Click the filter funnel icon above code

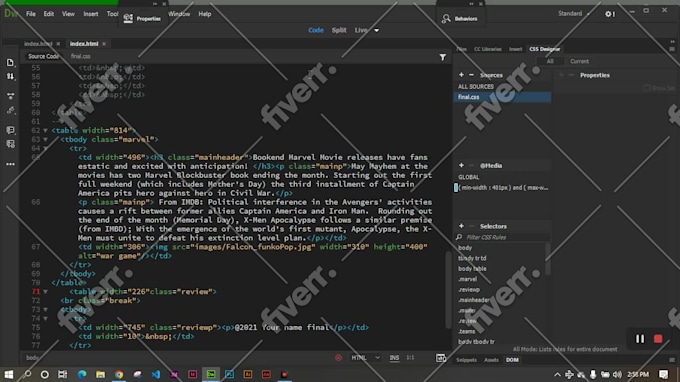tap(442, 57)
